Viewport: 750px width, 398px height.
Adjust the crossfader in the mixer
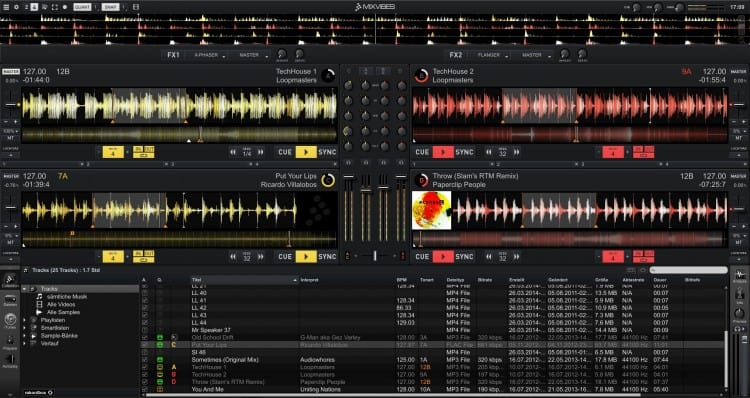375,256
